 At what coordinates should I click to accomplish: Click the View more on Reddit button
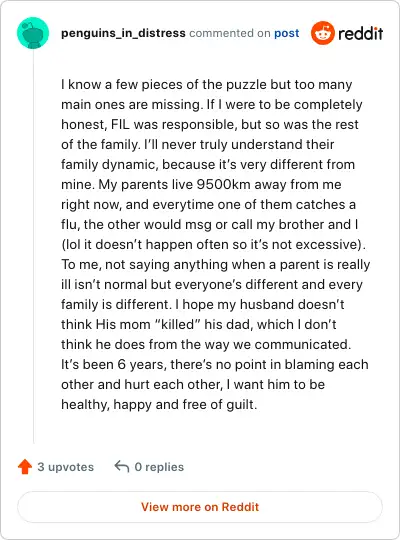tap(200, 507)
